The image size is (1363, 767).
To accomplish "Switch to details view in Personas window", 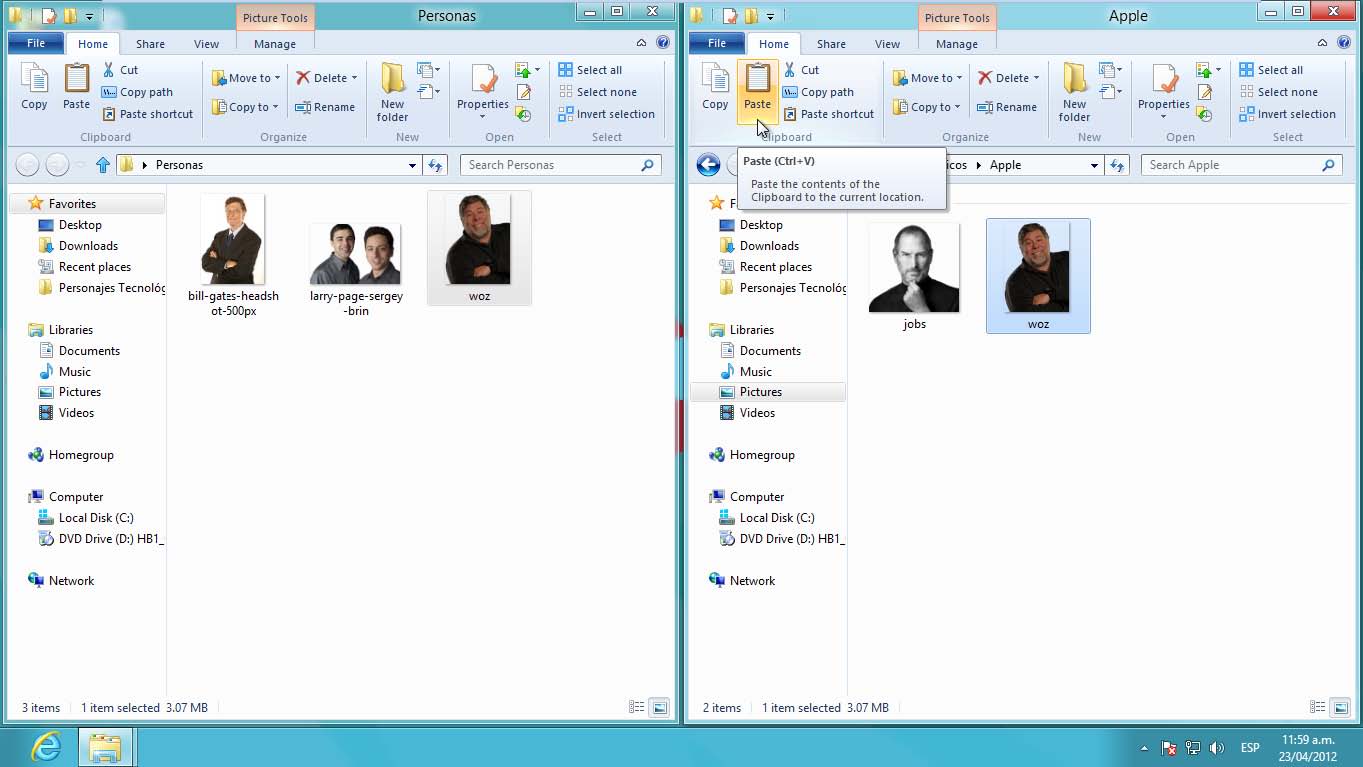I will point(636,707).
